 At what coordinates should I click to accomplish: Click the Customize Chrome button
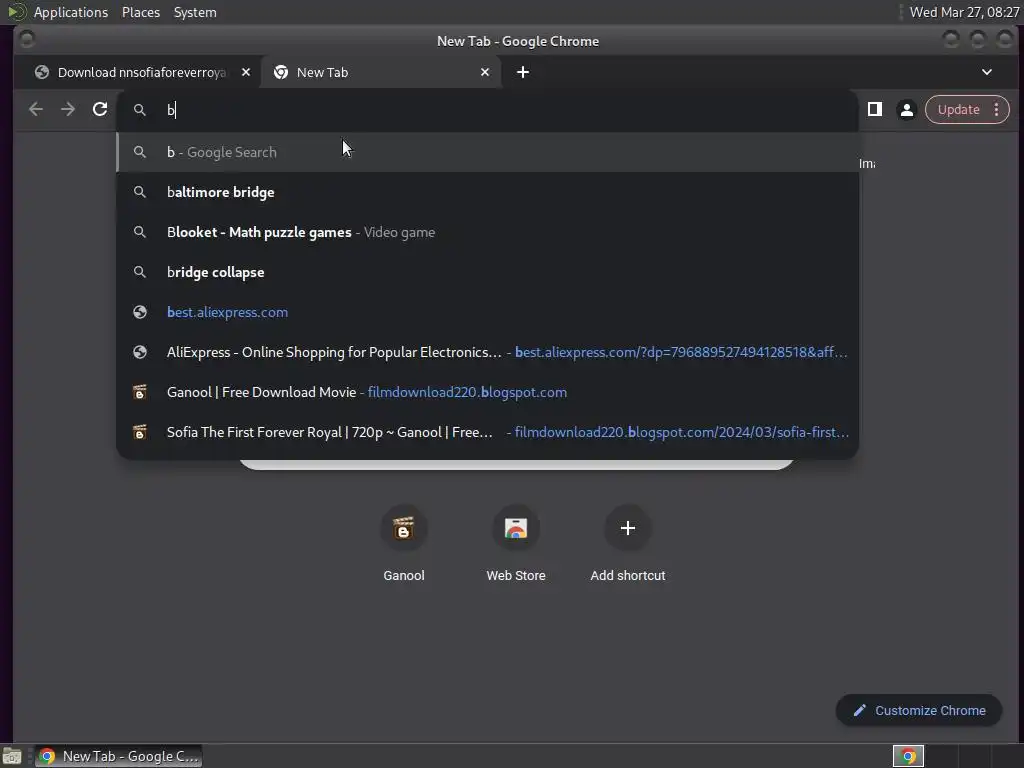[919, 711]
